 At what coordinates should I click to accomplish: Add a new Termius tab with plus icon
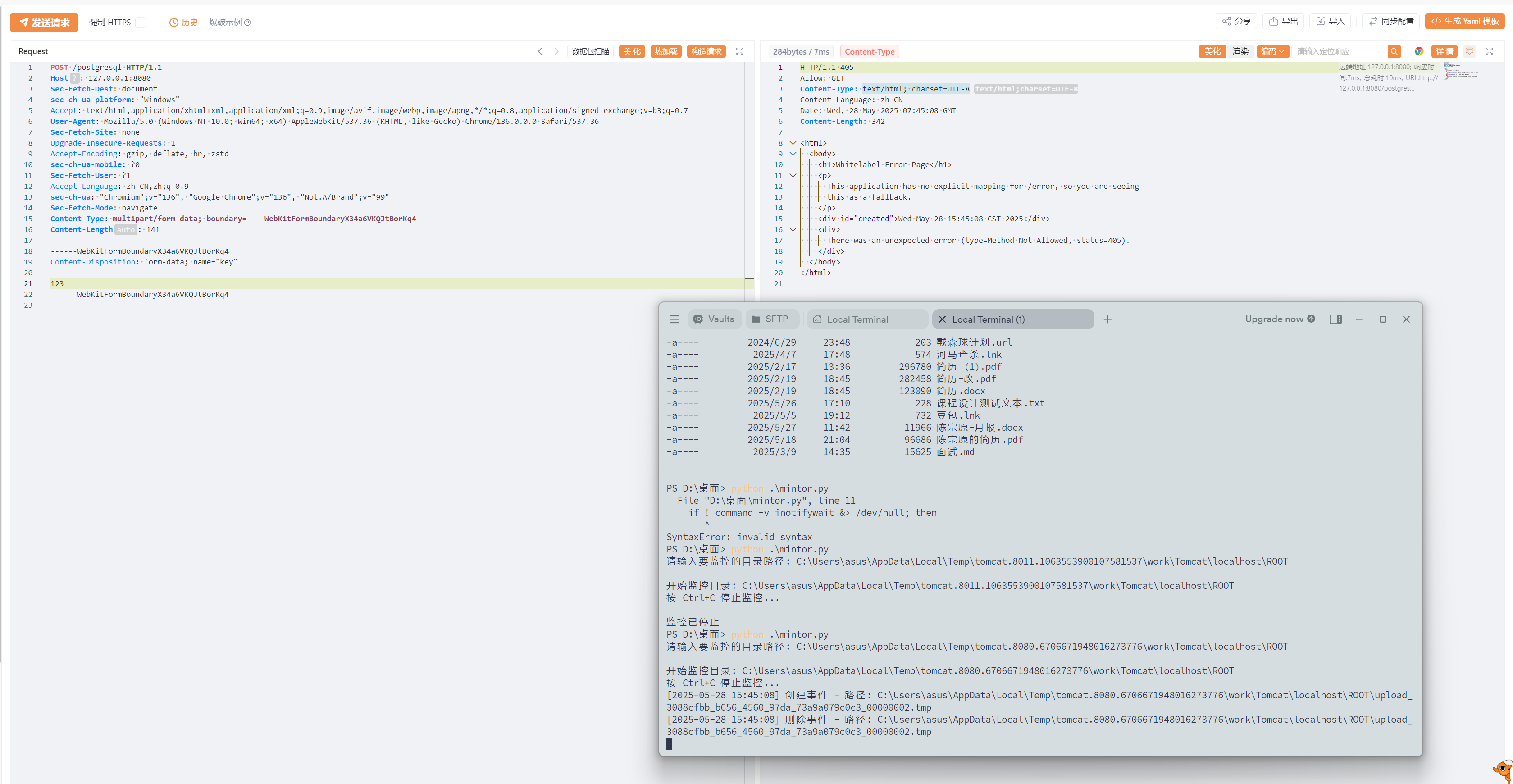coord(1107,319)
